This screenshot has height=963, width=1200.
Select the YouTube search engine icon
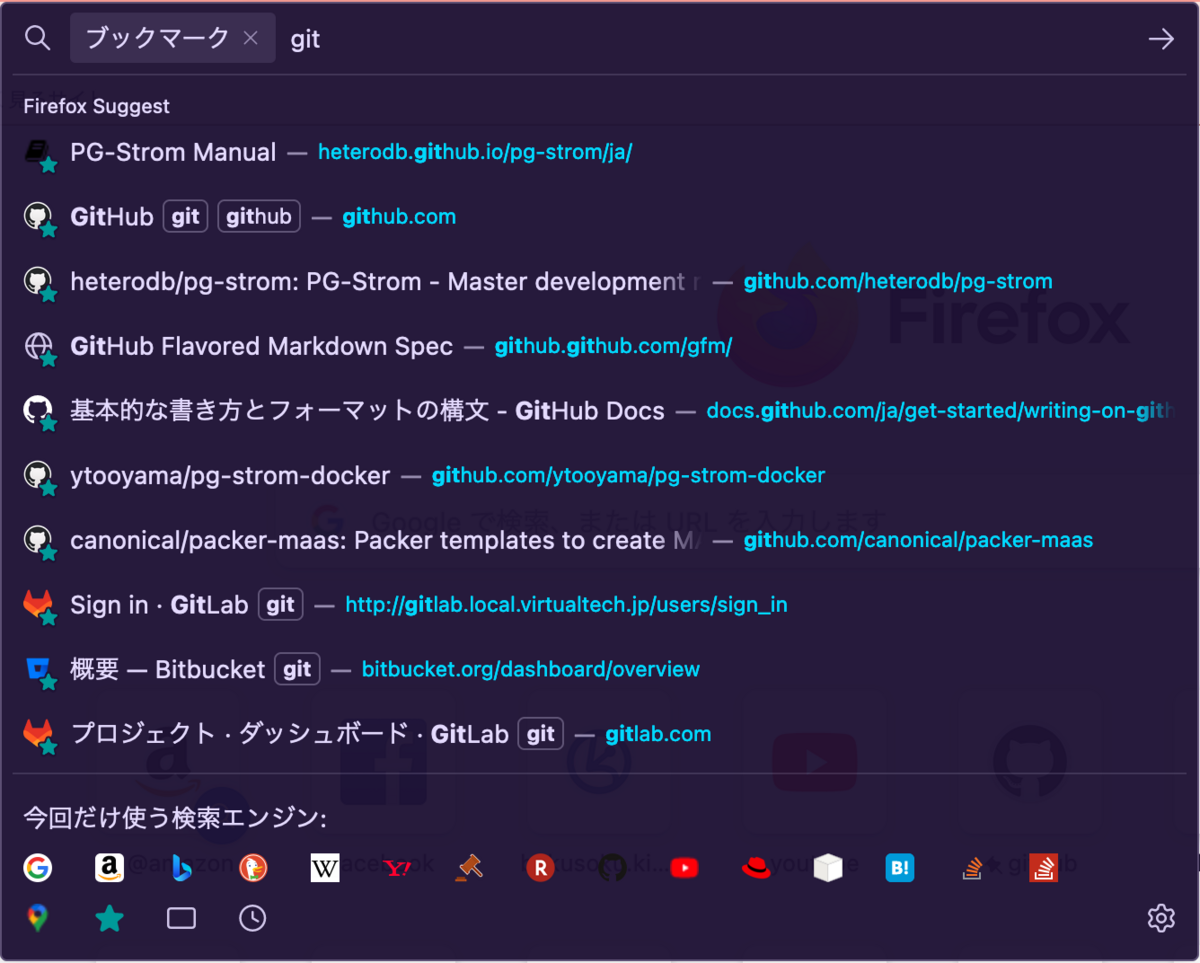684,867
